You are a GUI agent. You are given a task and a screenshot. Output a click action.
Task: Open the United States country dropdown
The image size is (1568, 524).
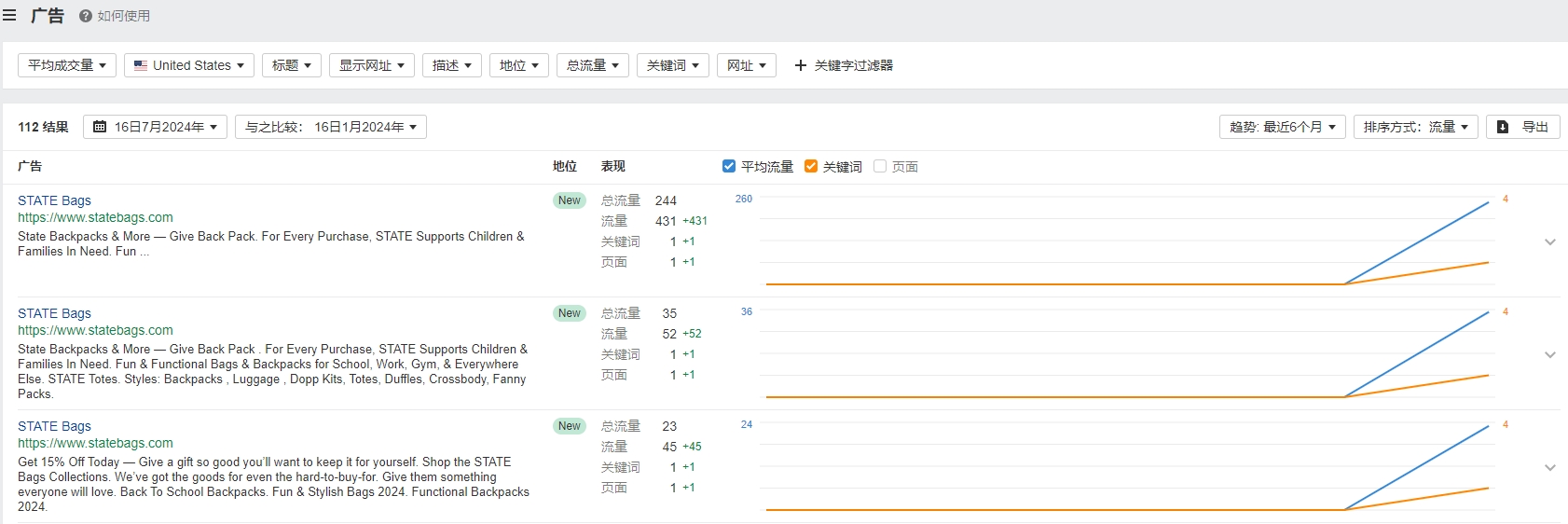click(189, 65)
